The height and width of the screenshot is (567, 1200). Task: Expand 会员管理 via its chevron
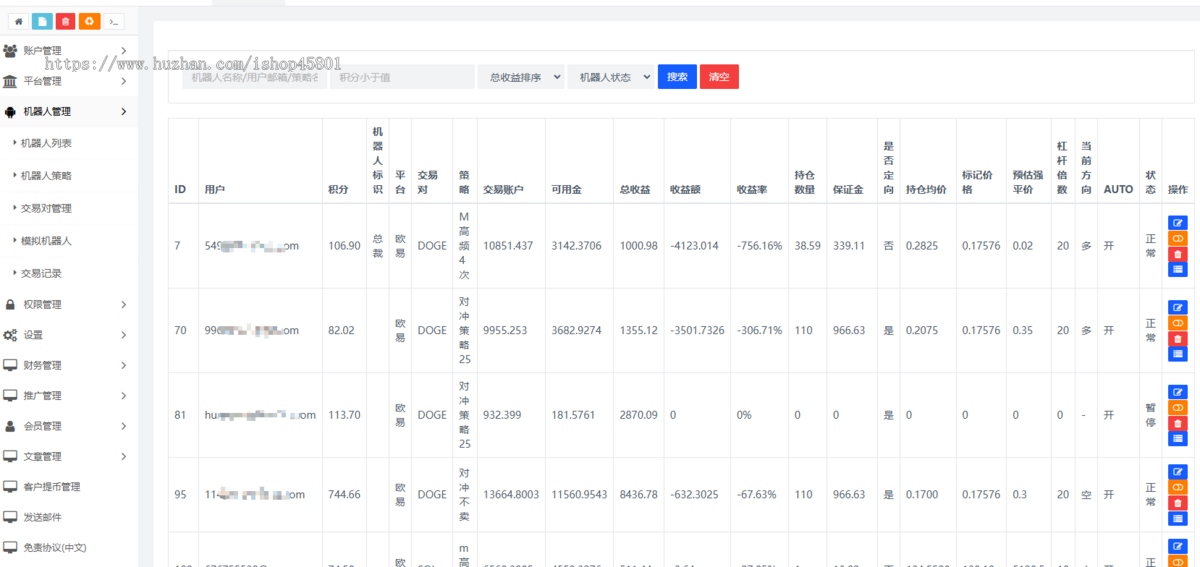pos(123,426)
